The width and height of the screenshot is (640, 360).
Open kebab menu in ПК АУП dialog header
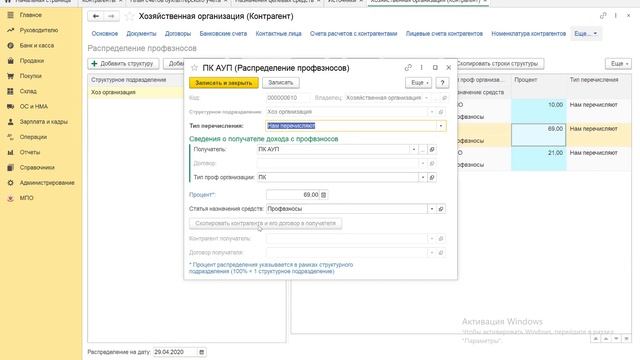click(x=421, y=68)
